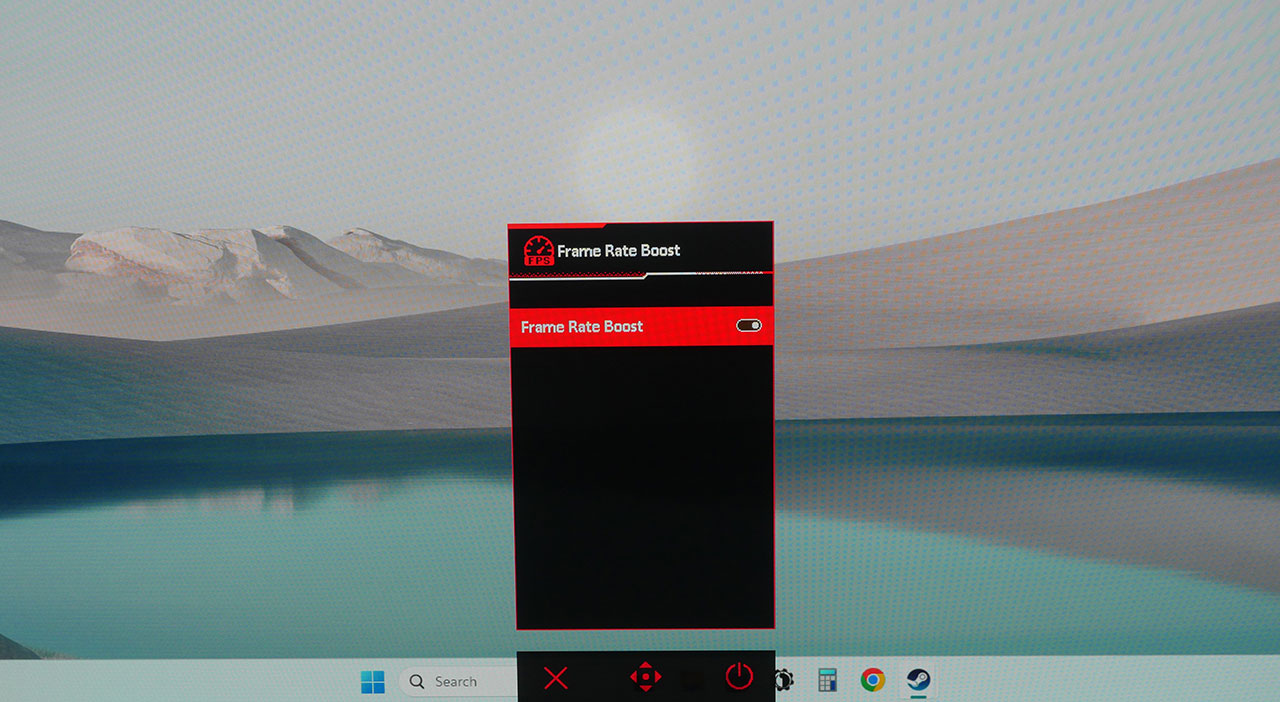Click the red four-way navigation icon
Screen dimensions: 1280x702
646,677
